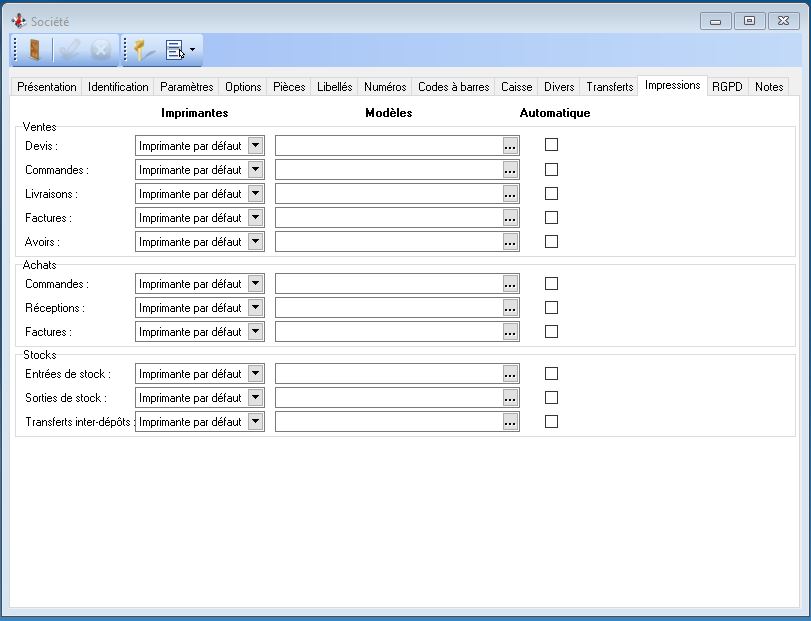Click the Transferts inter-dépôts model field
This screenshot has height=621, width=811.
[388, 422]
